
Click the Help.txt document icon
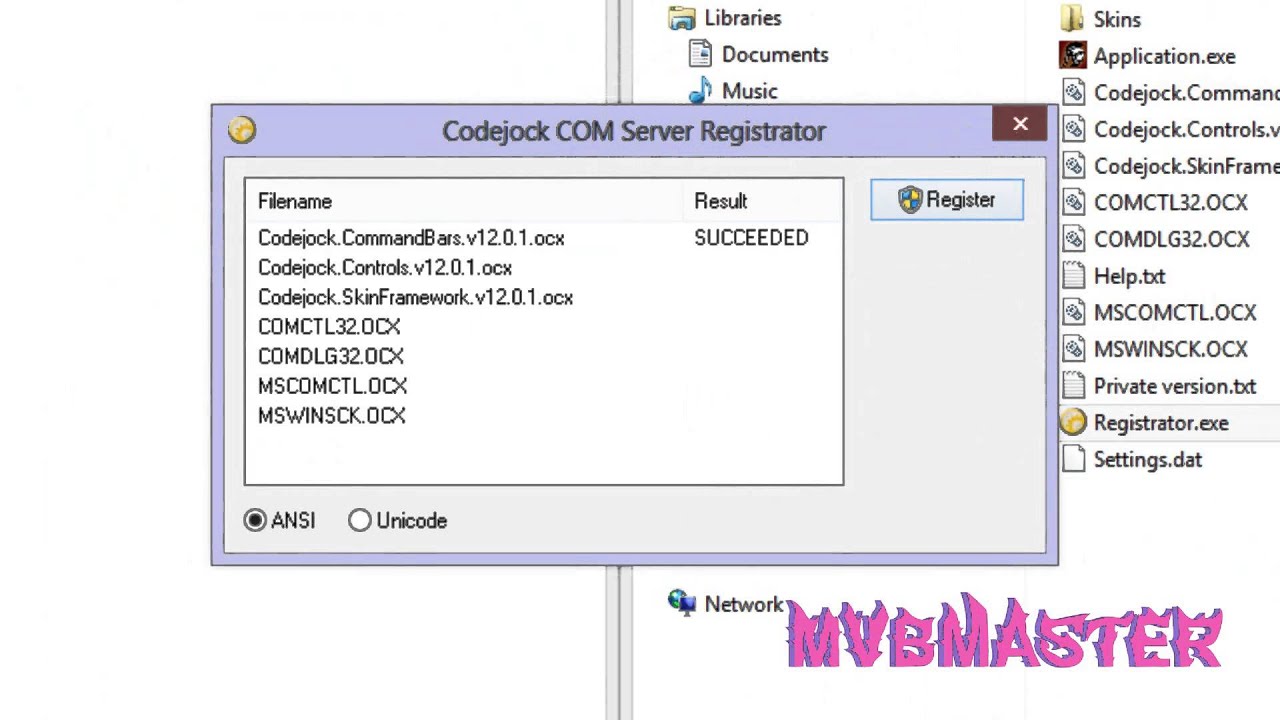tap(1073, 276)
